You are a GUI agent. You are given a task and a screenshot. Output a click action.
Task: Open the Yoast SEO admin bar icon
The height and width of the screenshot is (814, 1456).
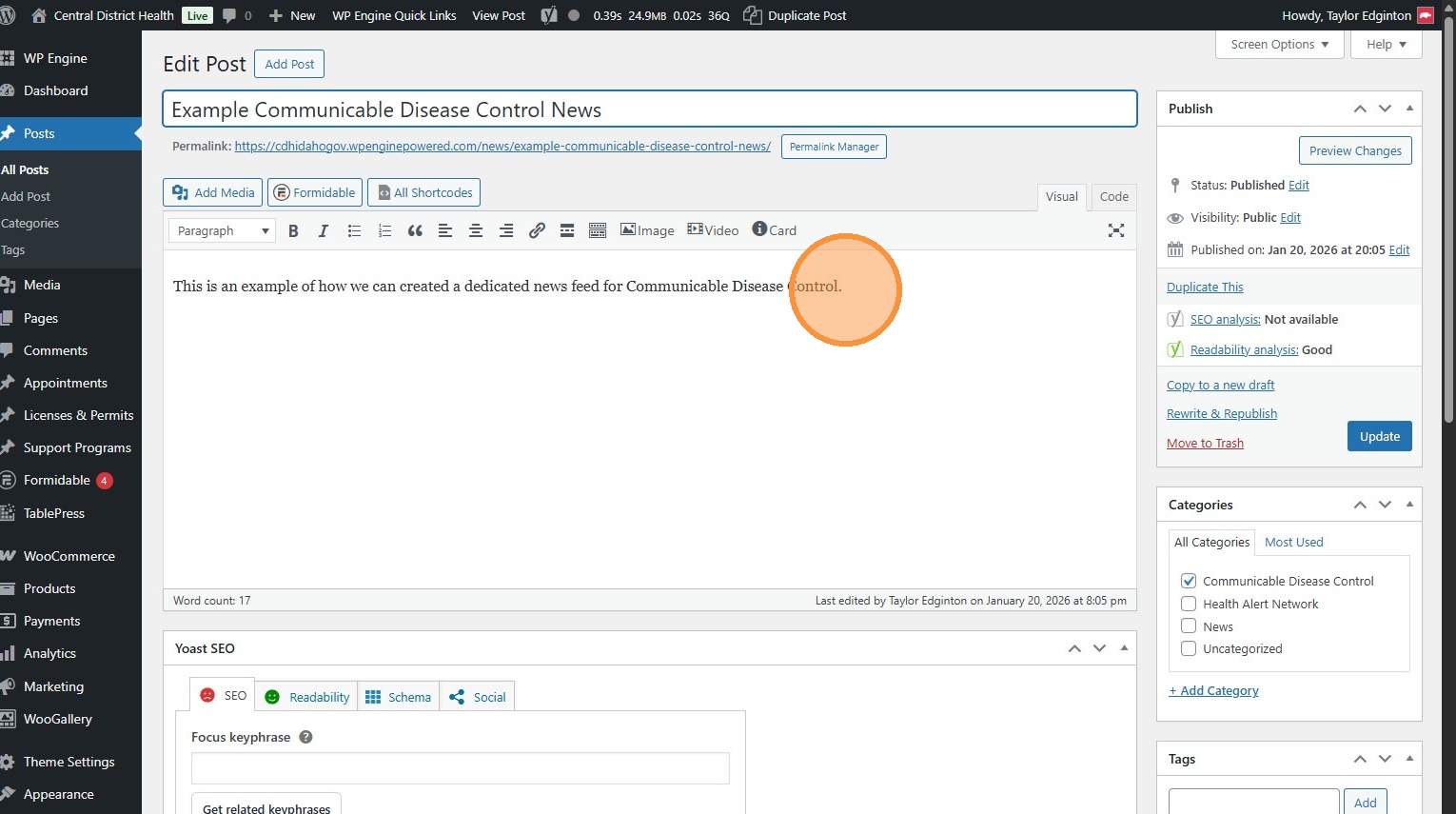click(x=549, y=15)
